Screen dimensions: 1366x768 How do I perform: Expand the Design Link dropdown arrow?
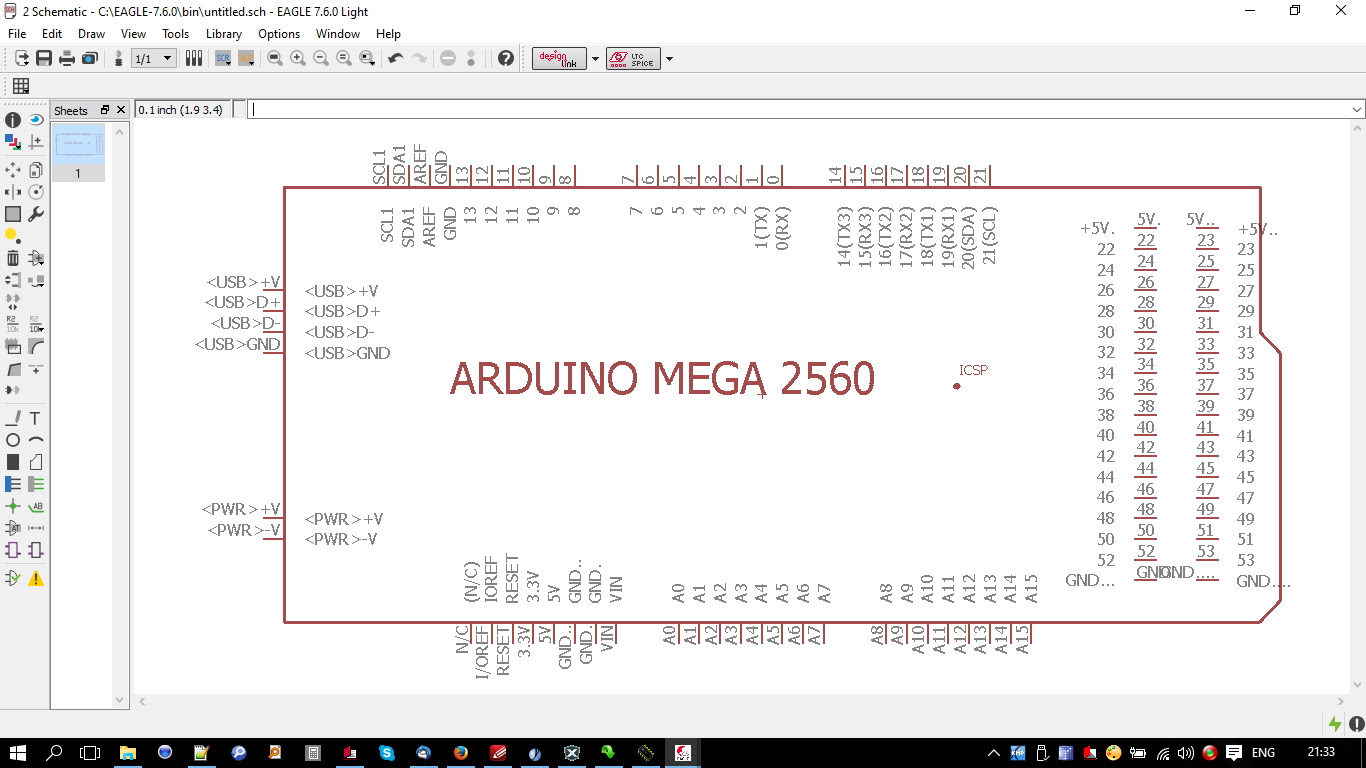tap(596, 58)
